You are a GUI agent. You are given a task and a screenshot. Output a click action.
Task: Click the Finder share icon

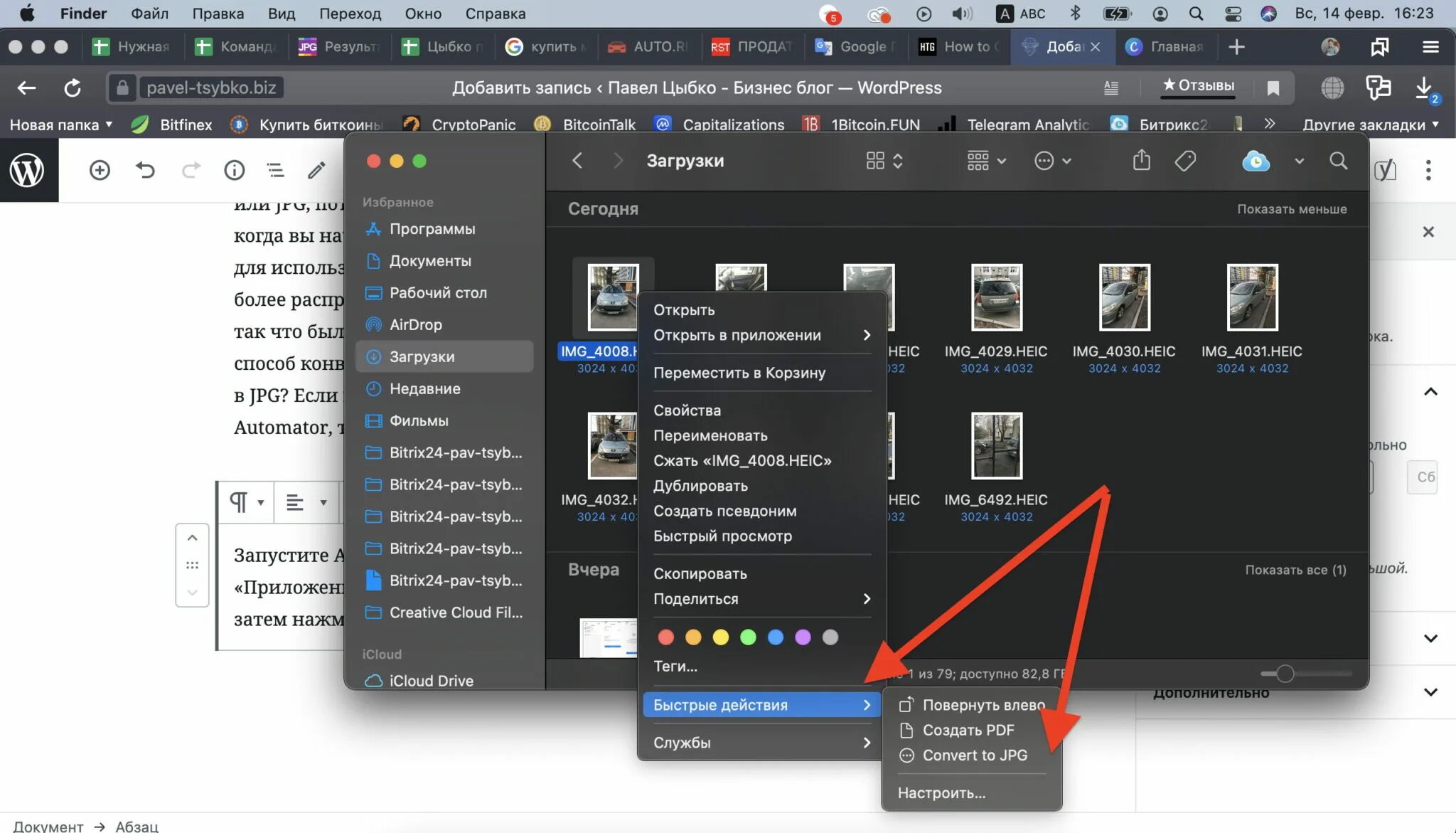1141,161
